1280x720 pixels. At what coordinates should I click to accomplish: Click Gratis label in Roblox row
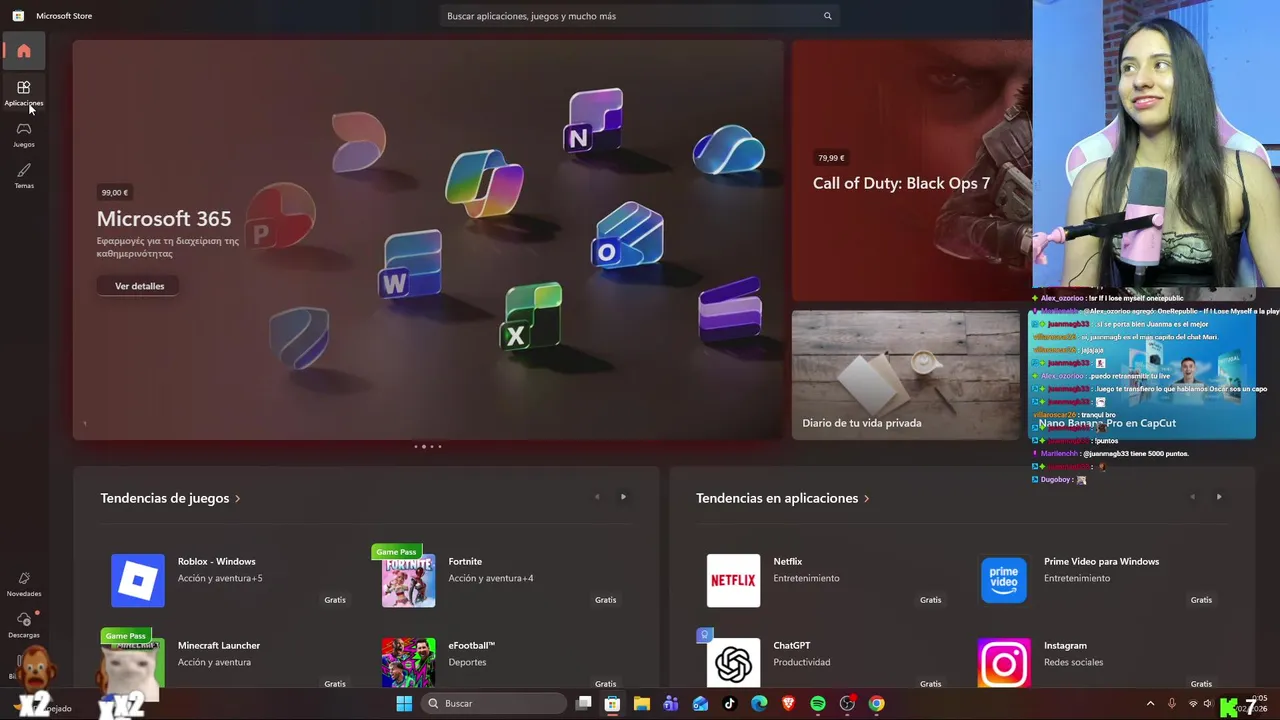coord(335,600)
